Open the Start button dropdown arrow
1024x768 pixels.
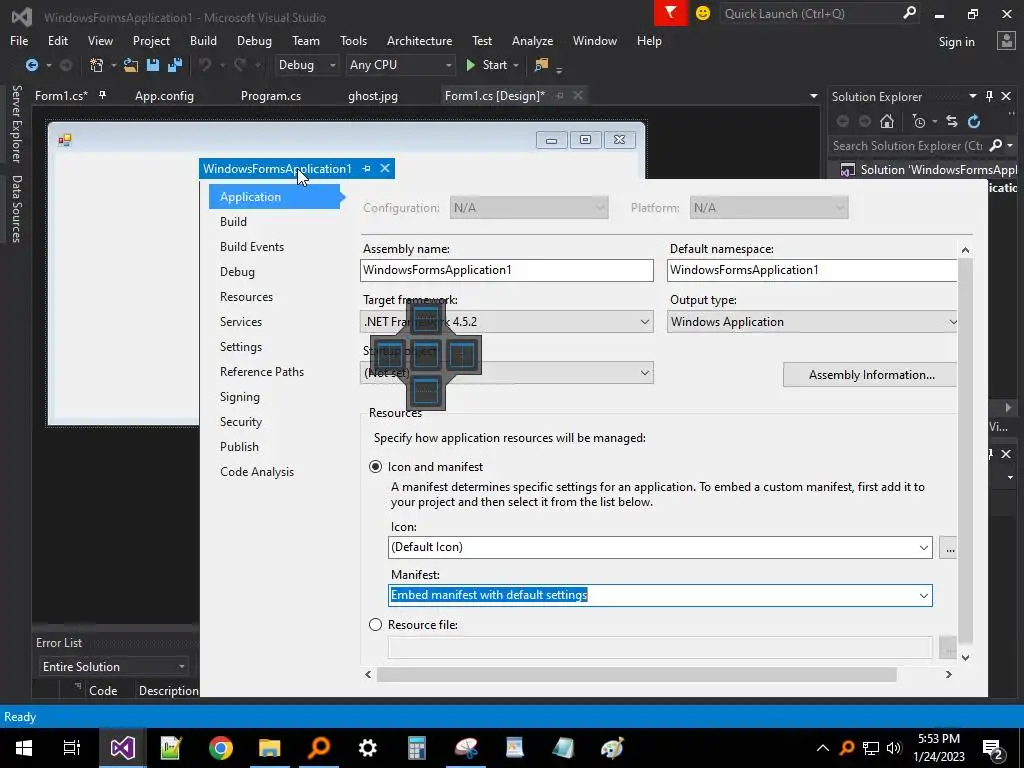516,65
